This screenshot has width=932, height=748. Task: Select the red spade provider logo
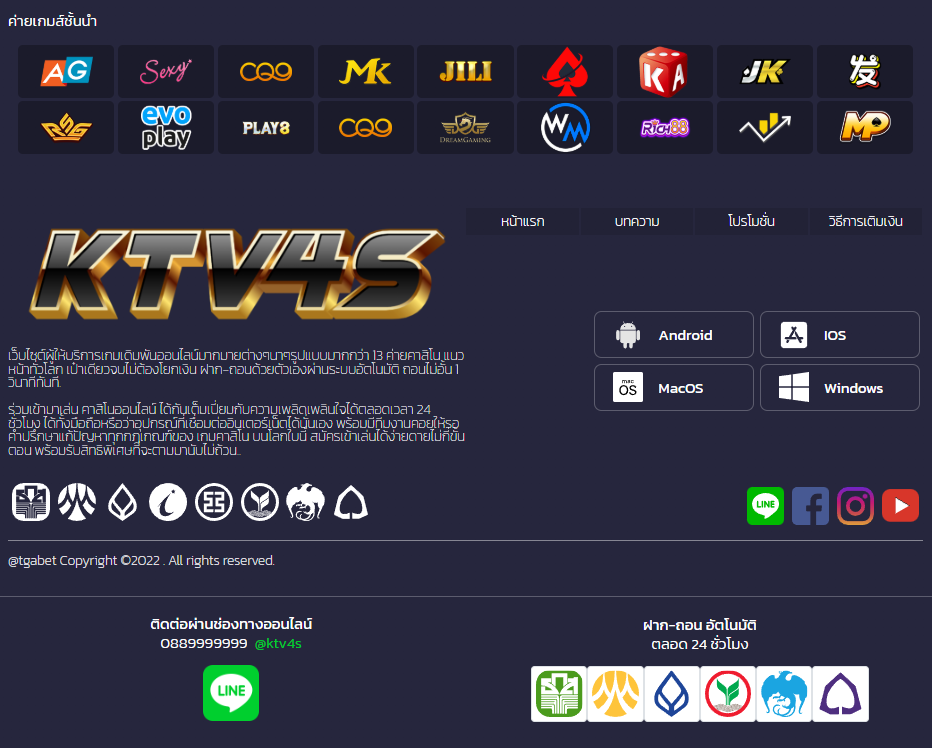tap(565, 71)
